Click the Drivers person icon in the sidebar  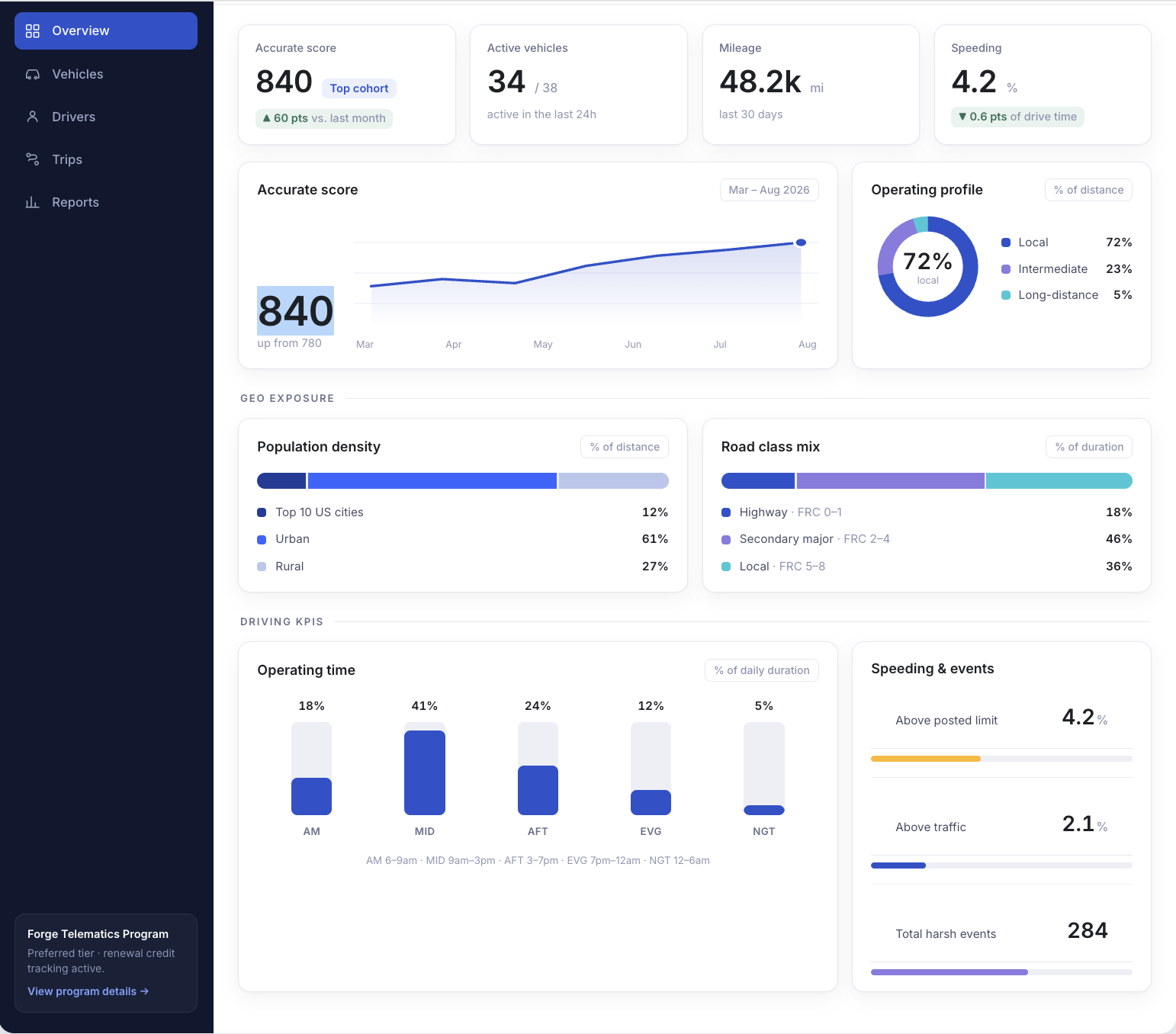tap(33, 117)
